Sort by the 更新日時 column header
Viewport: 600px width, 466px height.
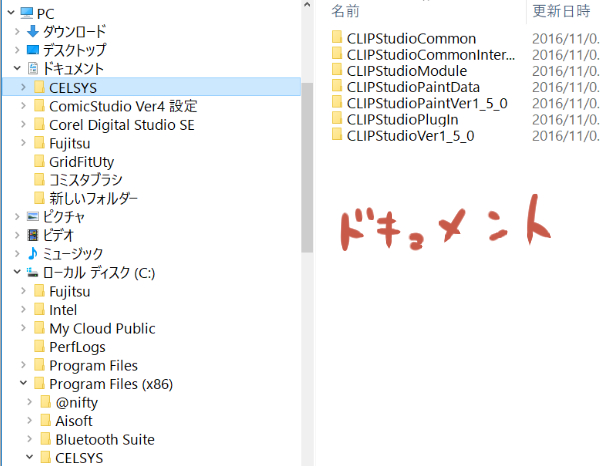[x=561, y=11]
